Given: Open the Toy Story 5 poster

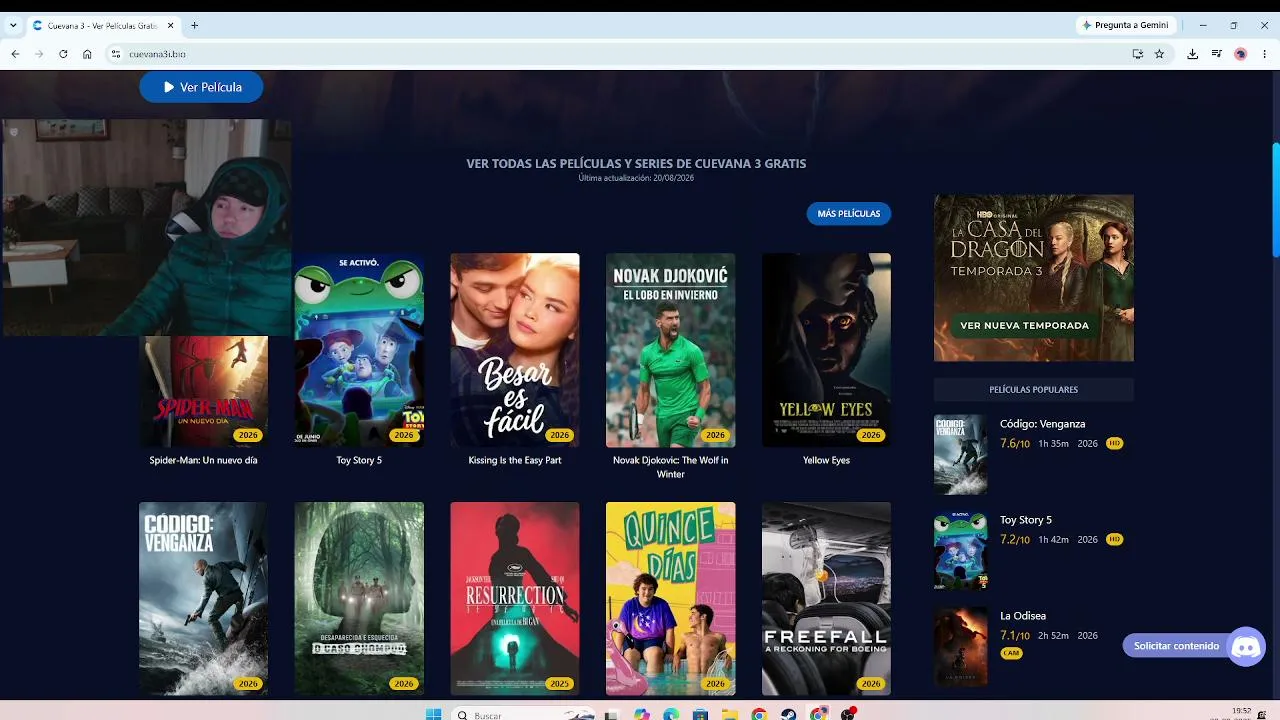Looking at the screenshot, I should click(x=359, y=350).
